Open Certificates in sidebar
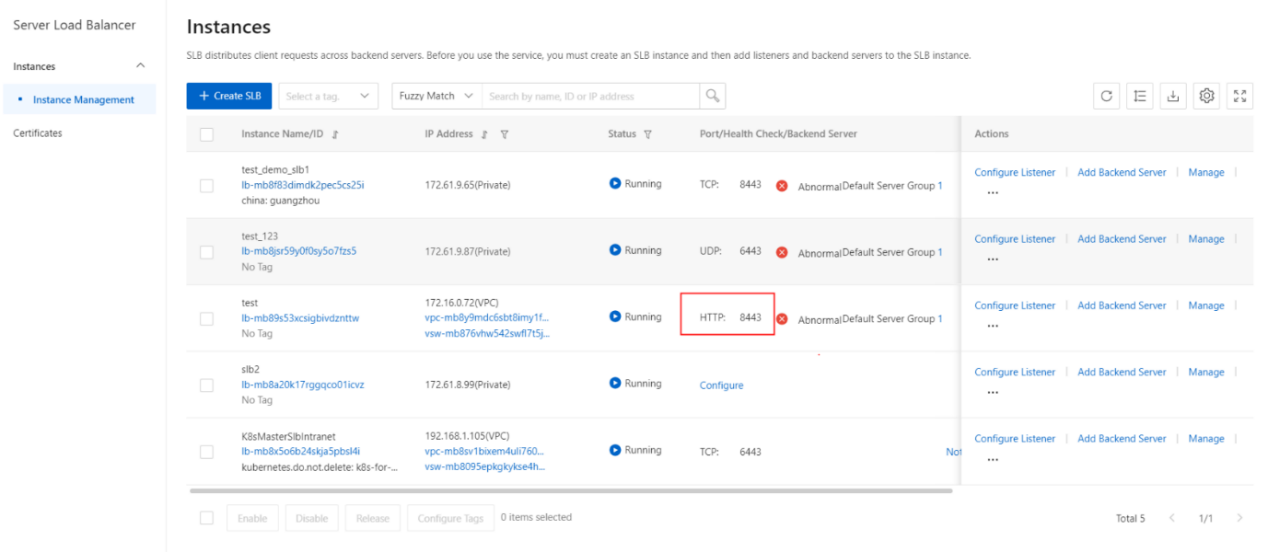1268x552 pixels. 37,133
